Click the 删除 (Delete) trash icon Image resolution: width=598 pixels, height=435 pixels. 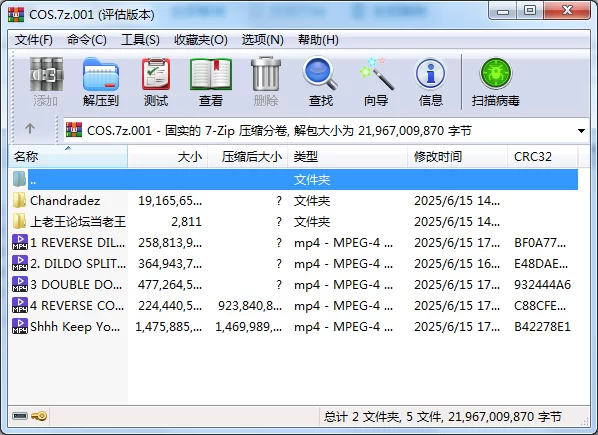(x=266, y=74)
